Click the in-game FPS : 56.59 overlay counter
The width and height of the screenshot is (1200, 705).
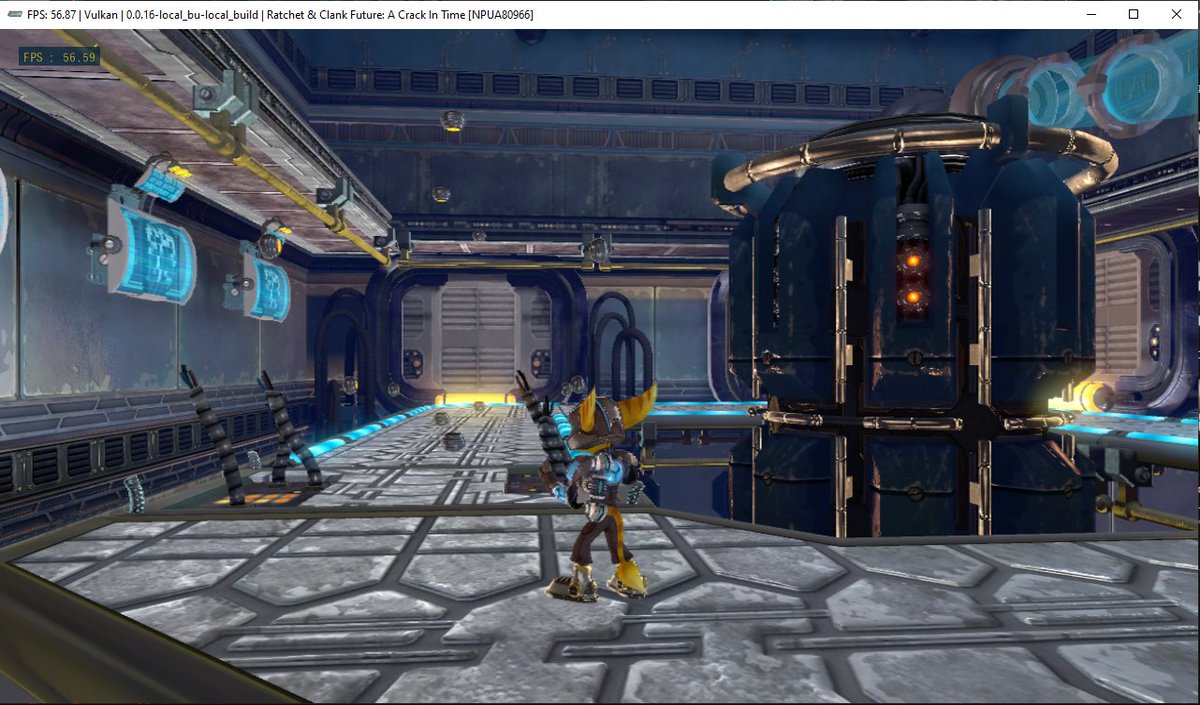[x=60, y=57]
